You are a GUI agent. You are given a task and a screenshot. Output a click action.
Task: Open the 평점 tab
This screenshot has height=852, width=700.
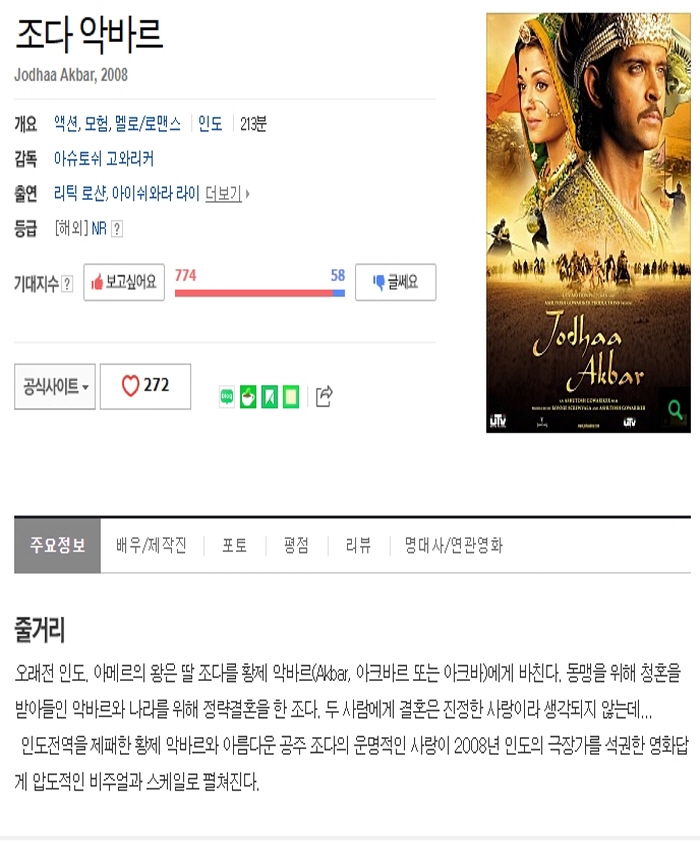(x=297, y=545)
